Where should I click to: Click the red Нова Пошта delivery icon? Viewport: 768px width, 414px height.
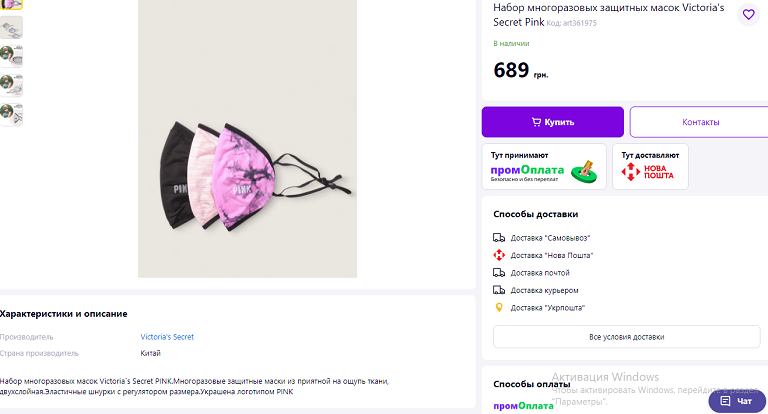point(499,255)
